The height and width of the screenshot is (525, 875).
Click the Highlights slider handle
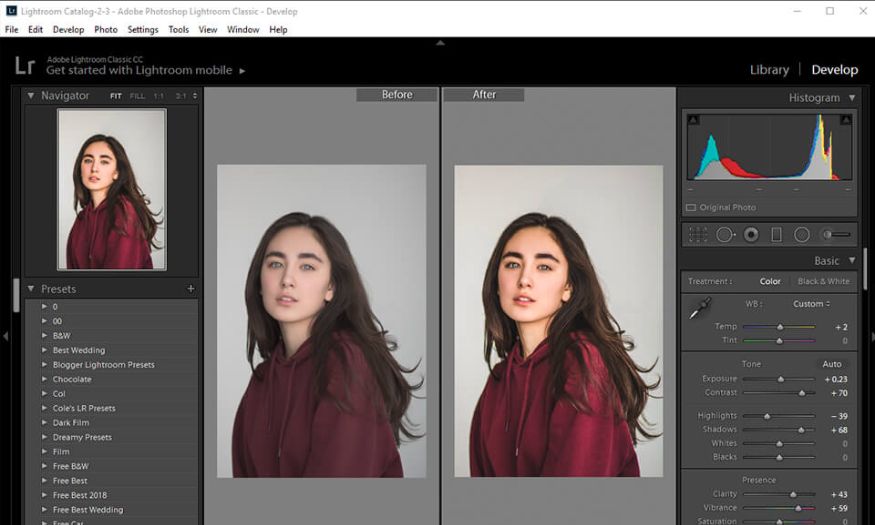coord(767,416)
